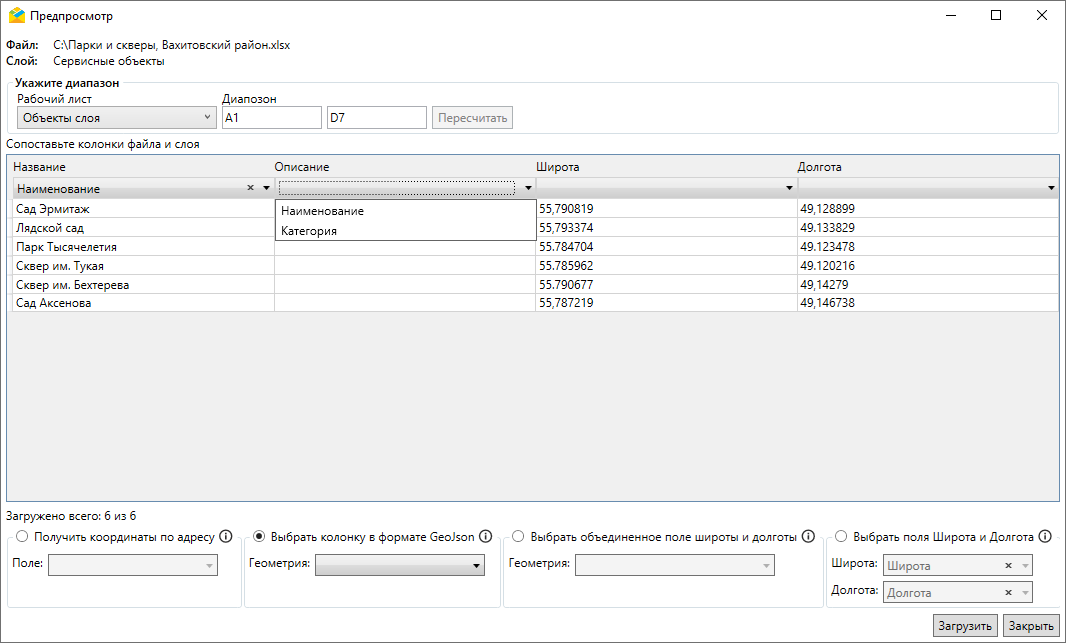Image resolution: width=1066 pixels, height=643 pixels.
Task: Choose Наименование from the dropdown list
Action: tap(323, 211)
